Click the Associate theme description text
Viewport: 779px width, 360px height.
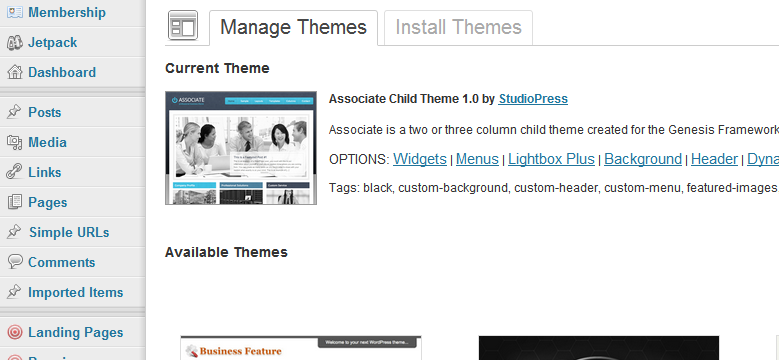[x=553, y=130]
